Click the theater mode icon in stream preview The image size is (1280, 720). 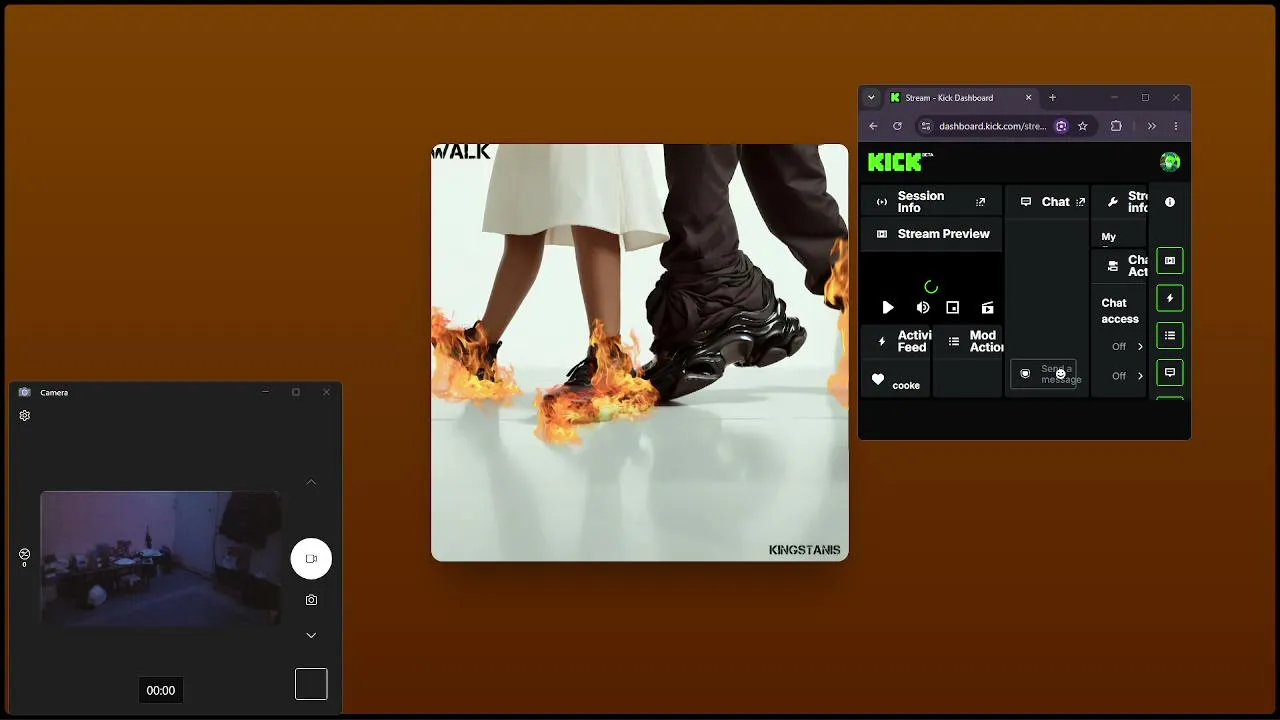(x=987, y=308)
